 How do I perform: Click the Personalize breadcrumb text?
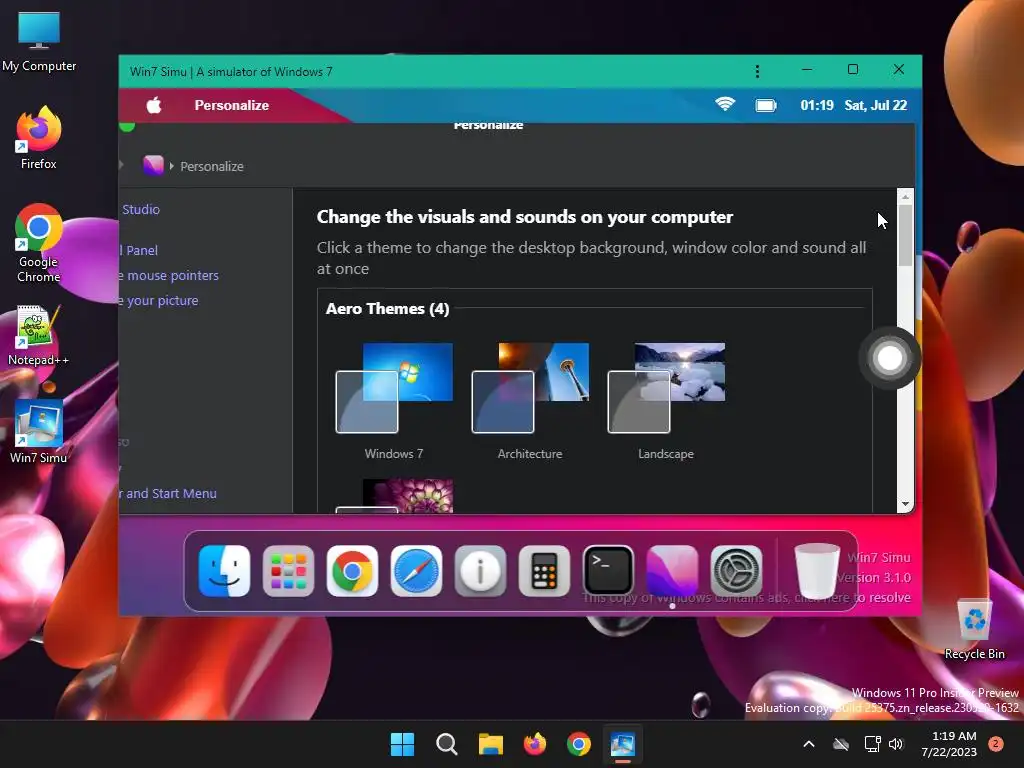(x=212, y=167)
